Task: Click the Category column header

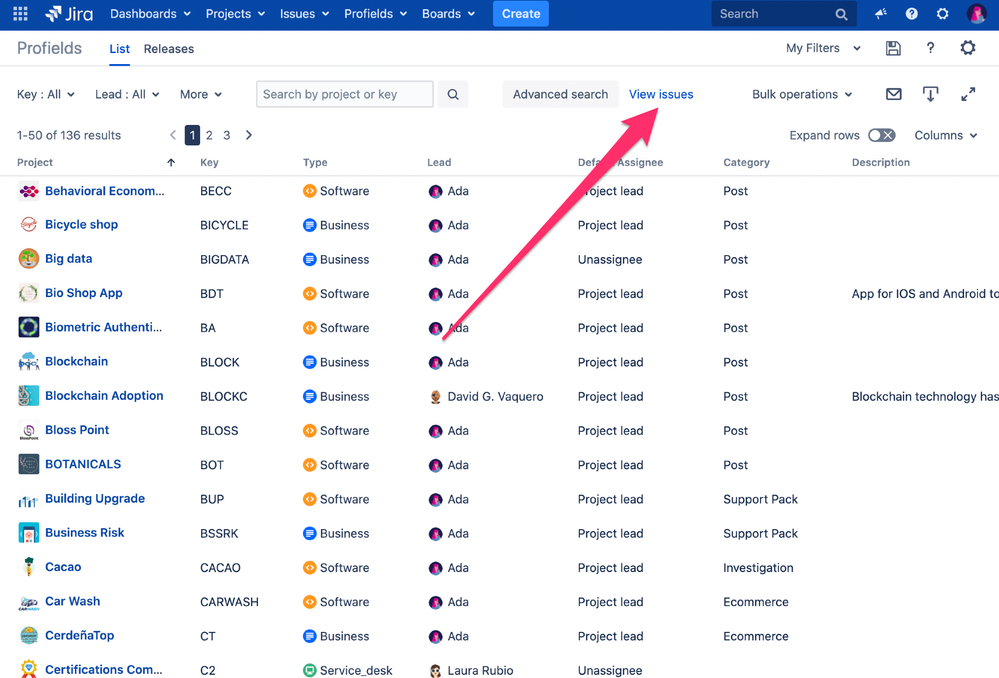Action: pos(746,162)
